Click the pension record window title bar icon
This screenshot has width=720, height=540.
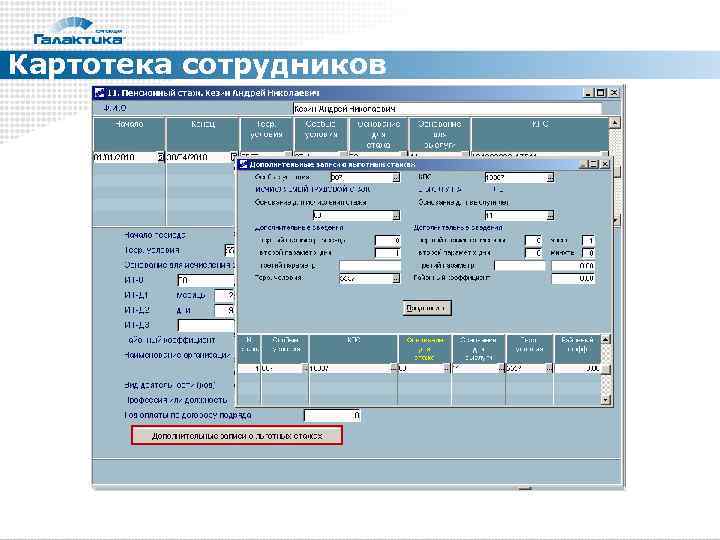click(99, 93)
